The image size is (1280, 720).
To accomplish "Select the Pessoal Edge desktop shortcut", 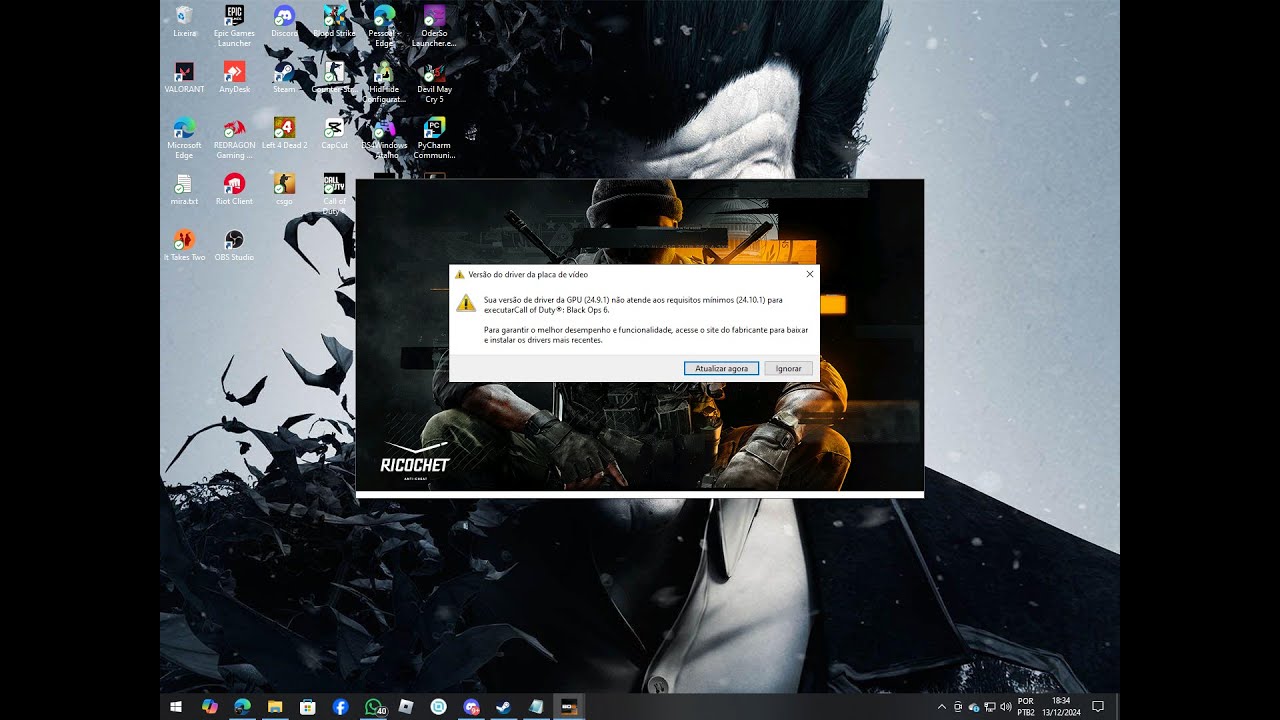I will pyautogui.click(x=384, y=26).
